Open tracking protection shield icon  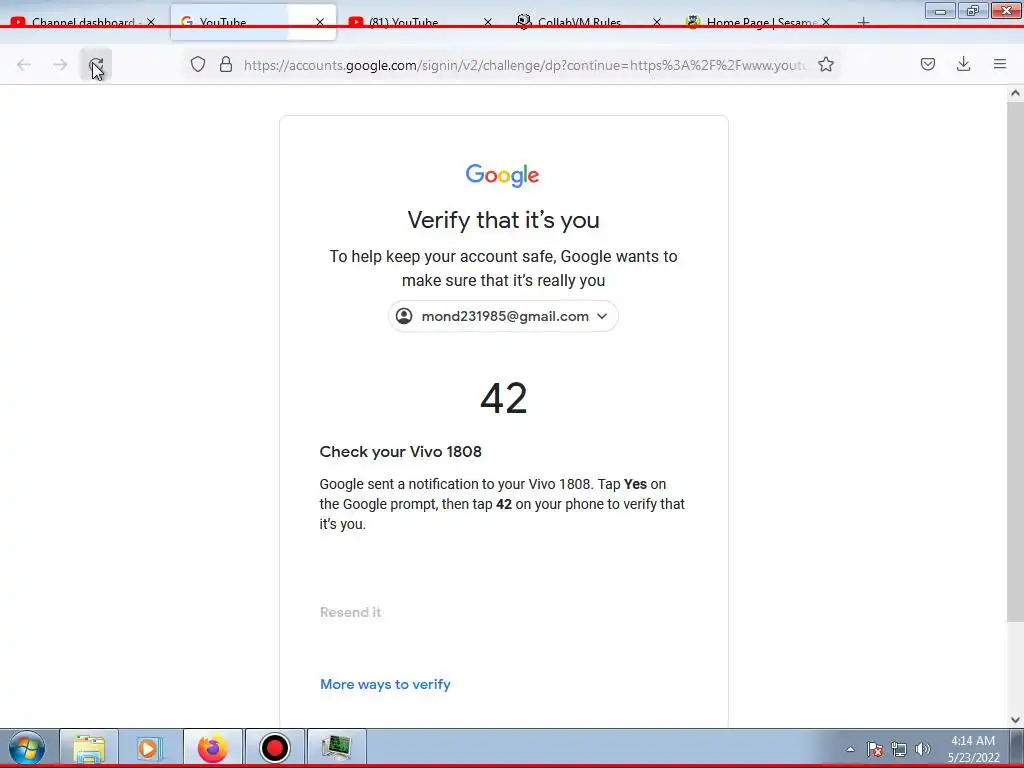(x=198, y=64)
